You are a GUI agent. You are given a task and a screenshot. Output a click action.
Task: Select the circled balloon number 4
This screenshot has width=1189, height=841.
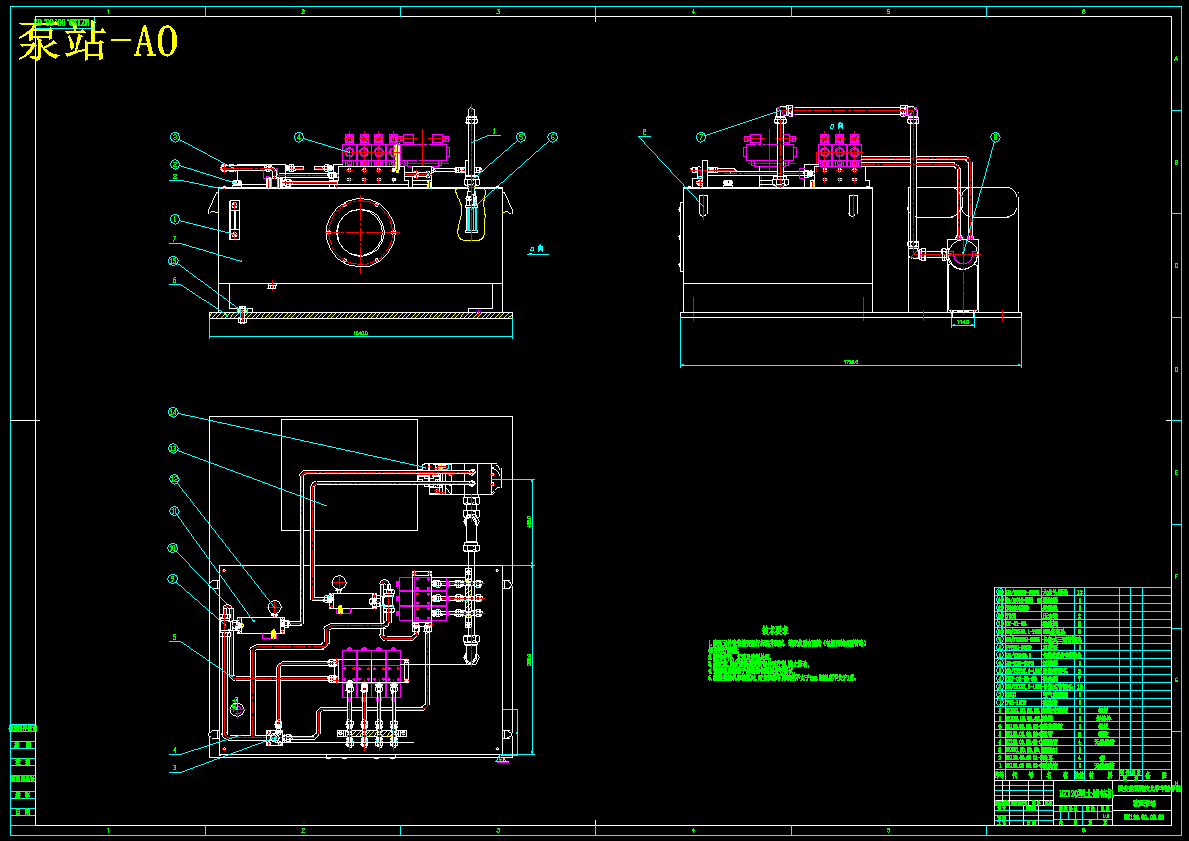300,137
